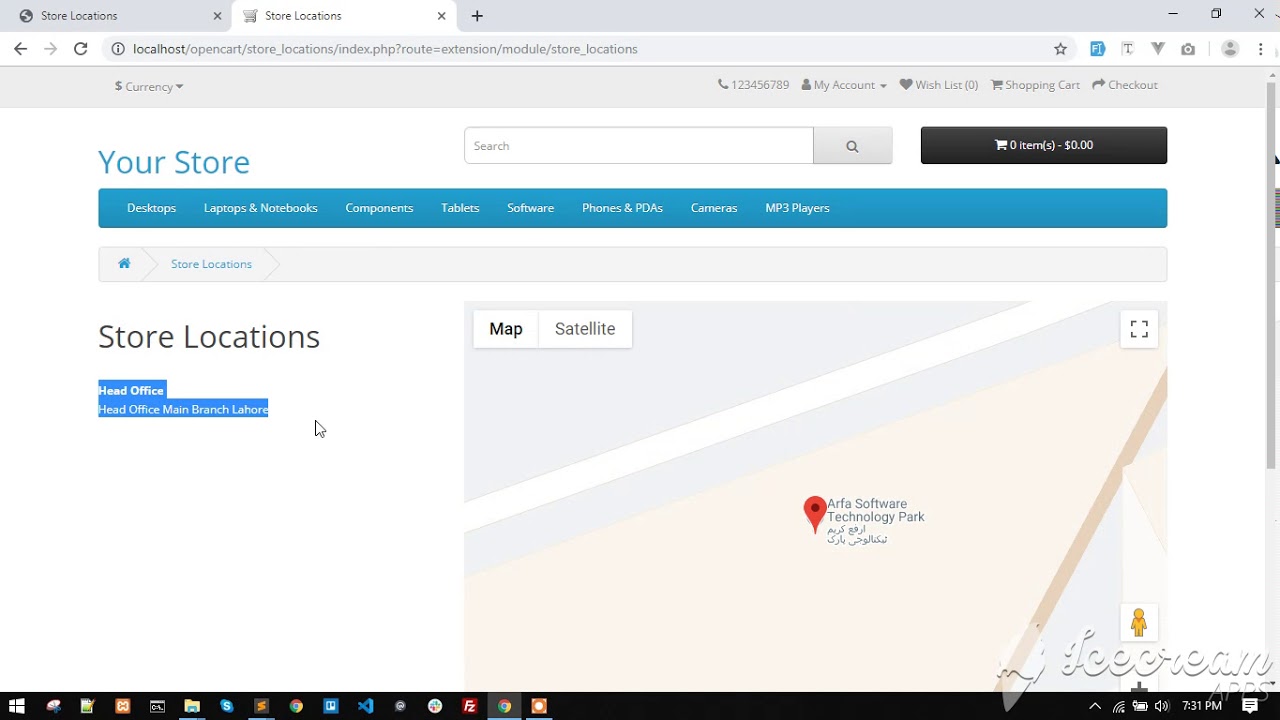Open Slack from the taskbar
This screenshot has height=720, width=1280.
(435, 706)
